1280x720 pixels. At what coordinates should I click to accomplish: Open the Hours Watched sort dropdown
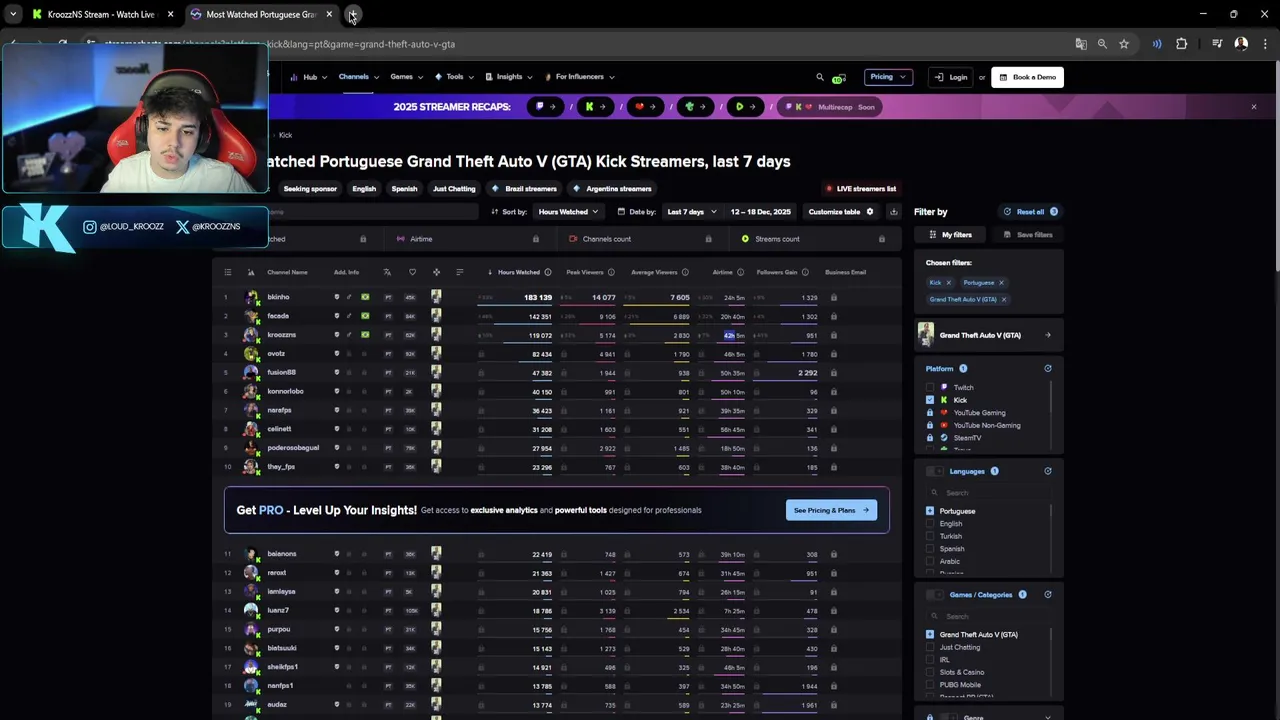[567, 212]
